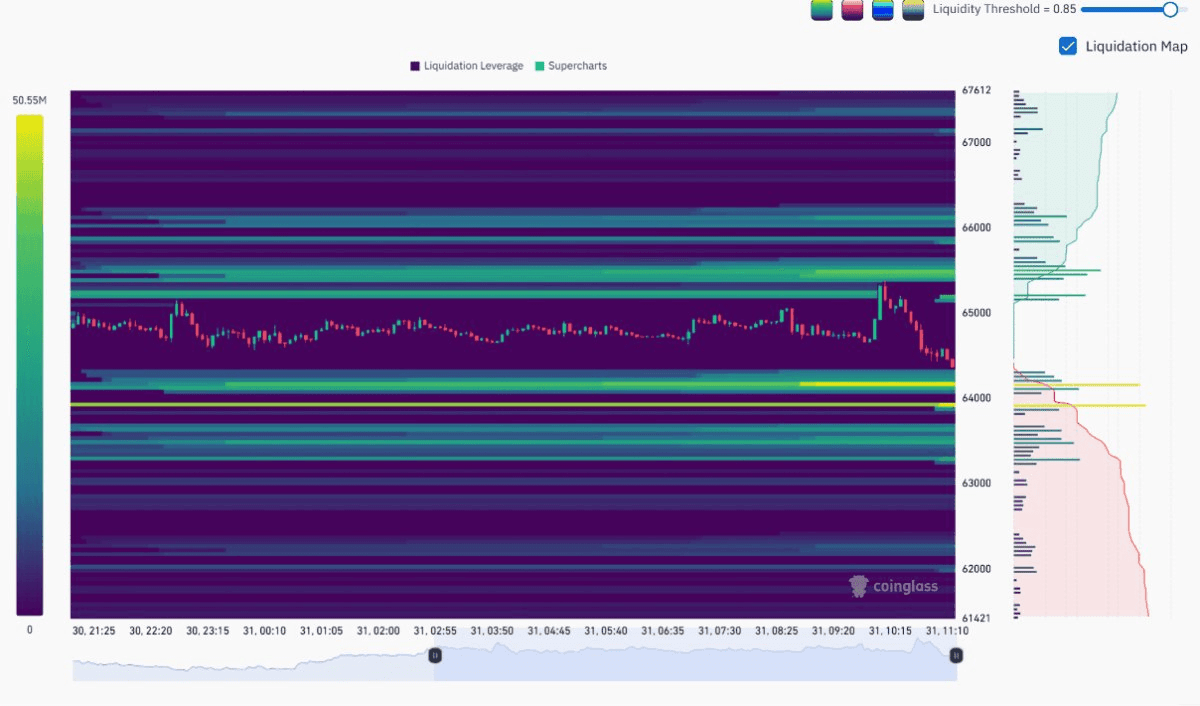Click the 50.55M color scale maximum label
Viewport: 1200px width, 706px height.
click(x=29, y=100)
